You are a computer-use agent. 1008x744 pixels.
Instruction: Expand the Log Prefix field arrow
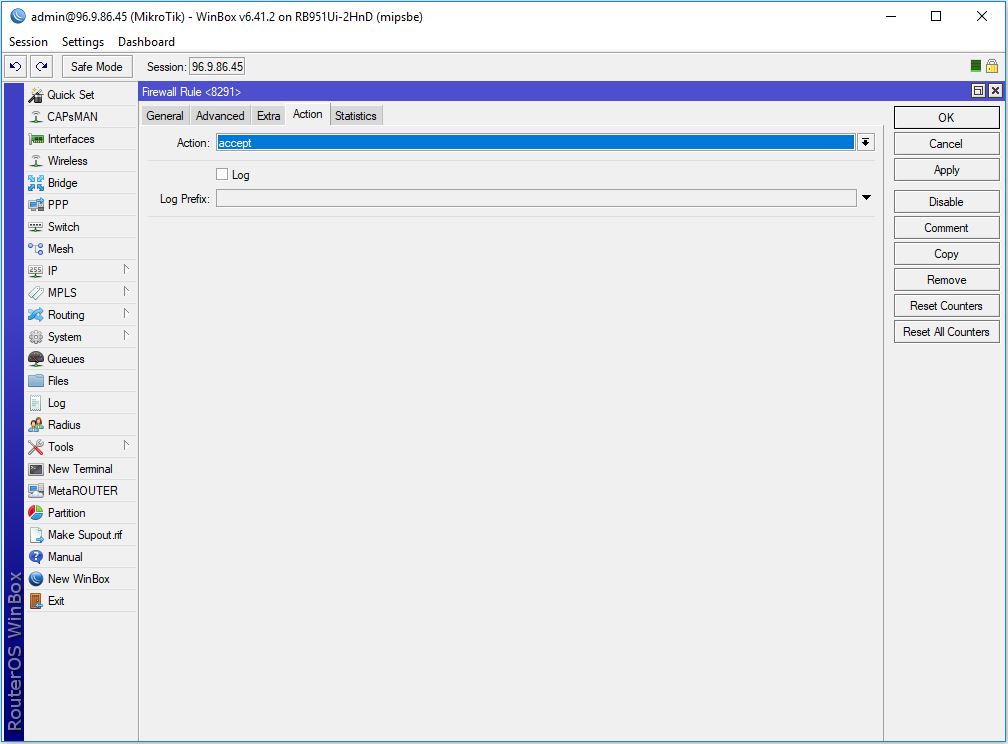tap(867, 198)
